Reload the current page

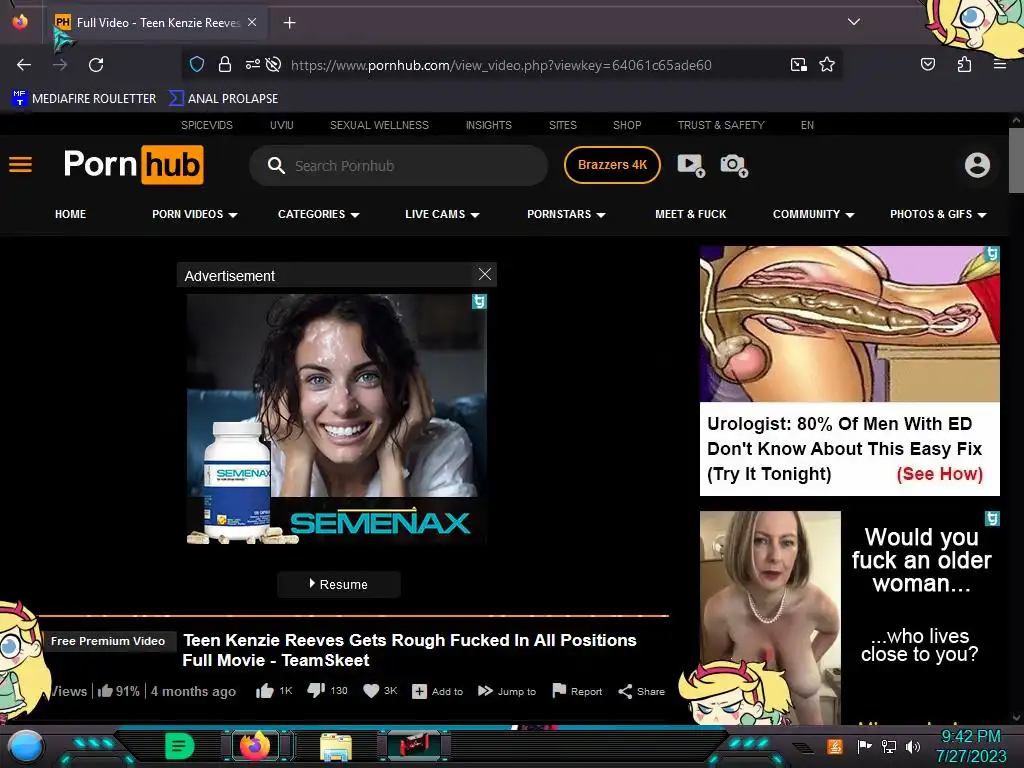click(x=96, y=65)
